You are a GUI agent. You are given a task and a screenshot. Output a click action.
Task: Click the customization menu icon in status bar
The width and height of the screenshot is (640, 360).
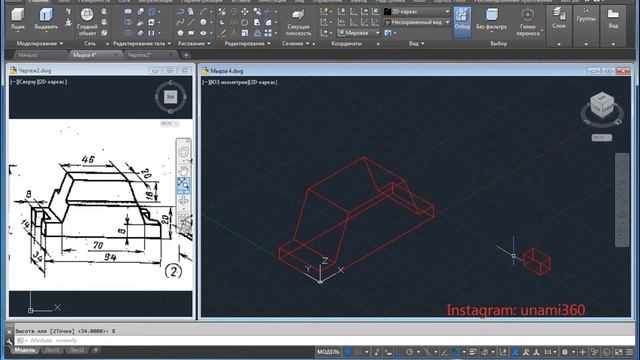(630, 352)
